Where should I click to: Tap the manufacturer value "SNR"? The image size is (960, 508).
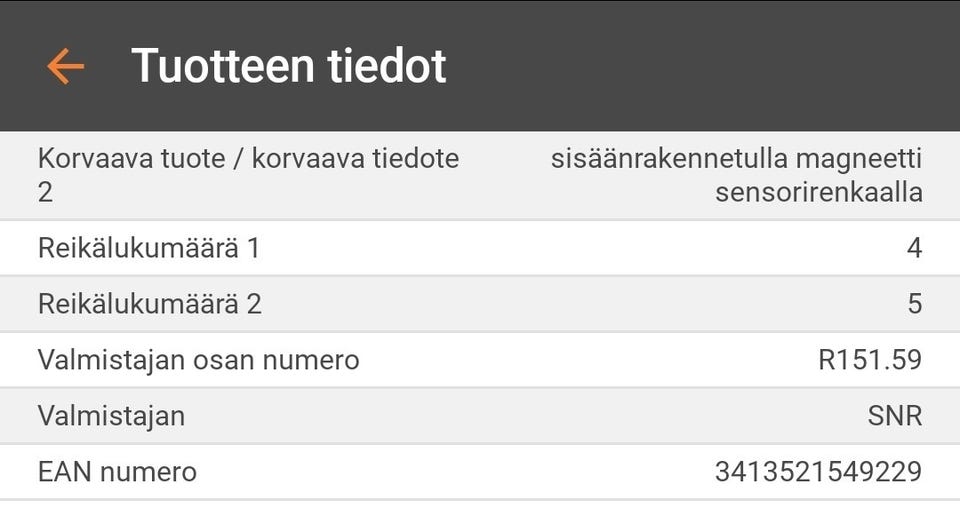click(x=894, y=415)
